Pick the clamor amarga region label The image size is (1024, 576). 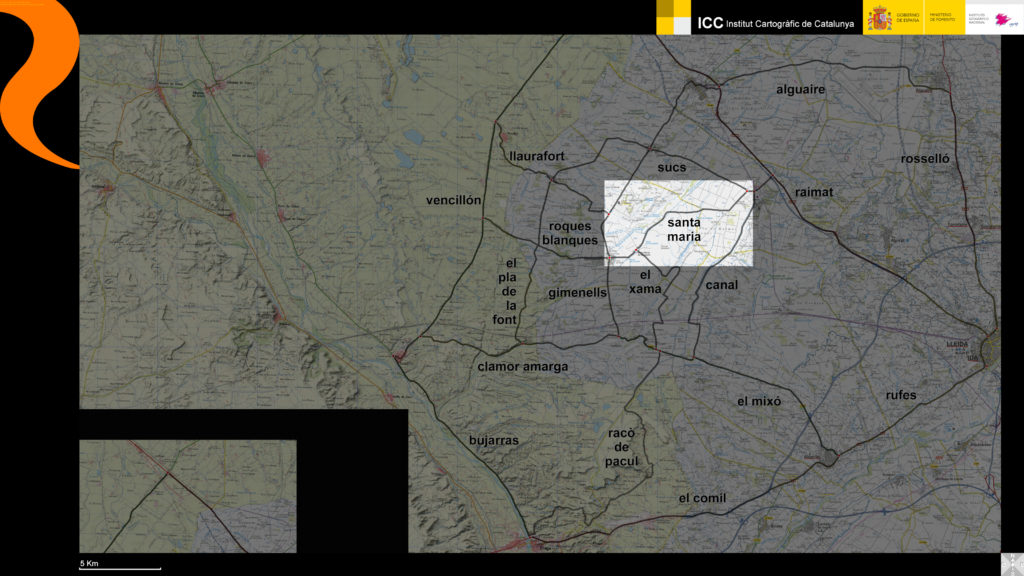(522, 367)
